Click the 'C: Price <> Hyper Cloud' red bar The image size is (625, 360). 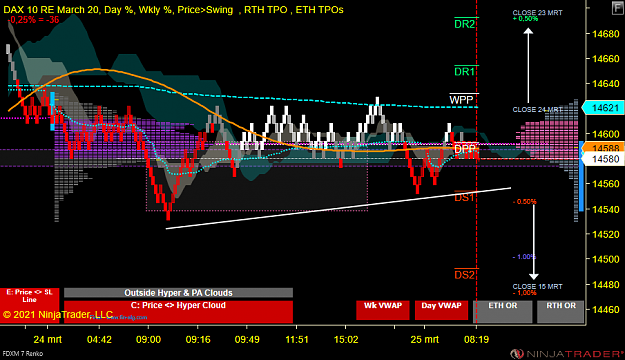tap(178, 312)
